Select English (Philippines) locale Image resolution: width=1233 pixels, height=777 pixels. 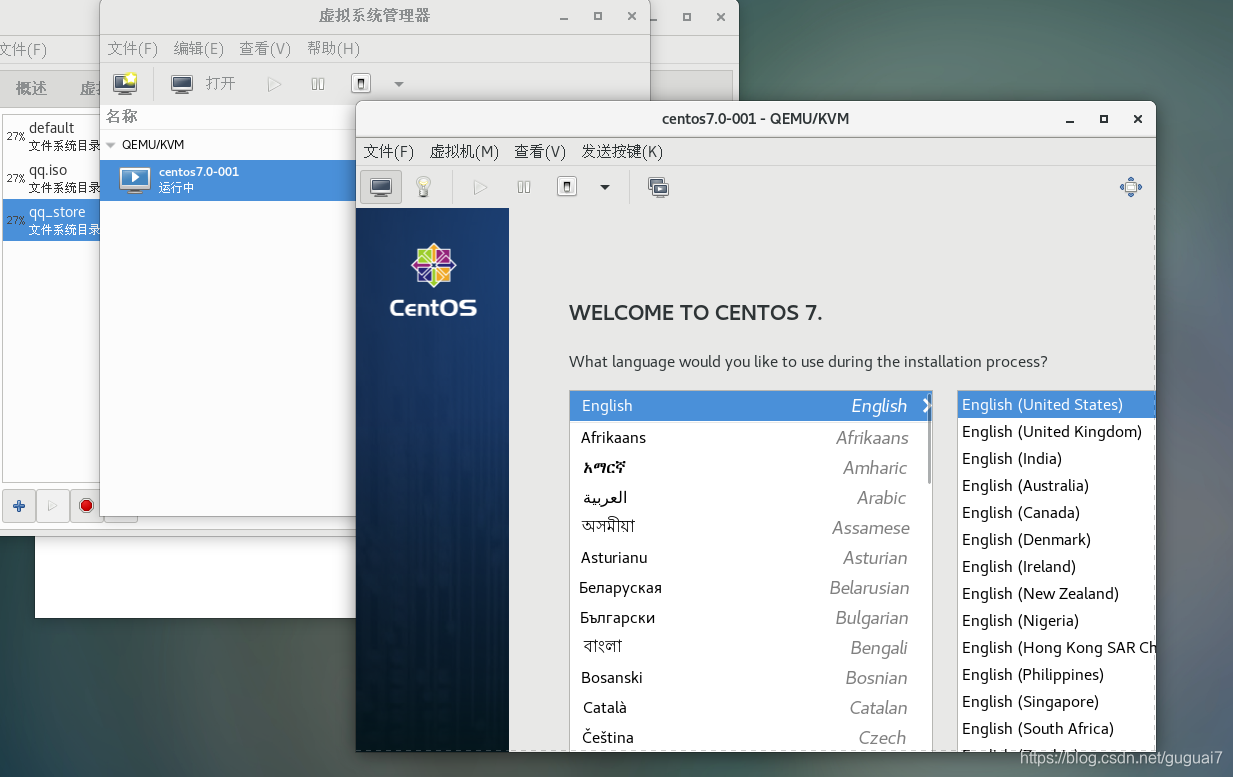point(1056,675)
